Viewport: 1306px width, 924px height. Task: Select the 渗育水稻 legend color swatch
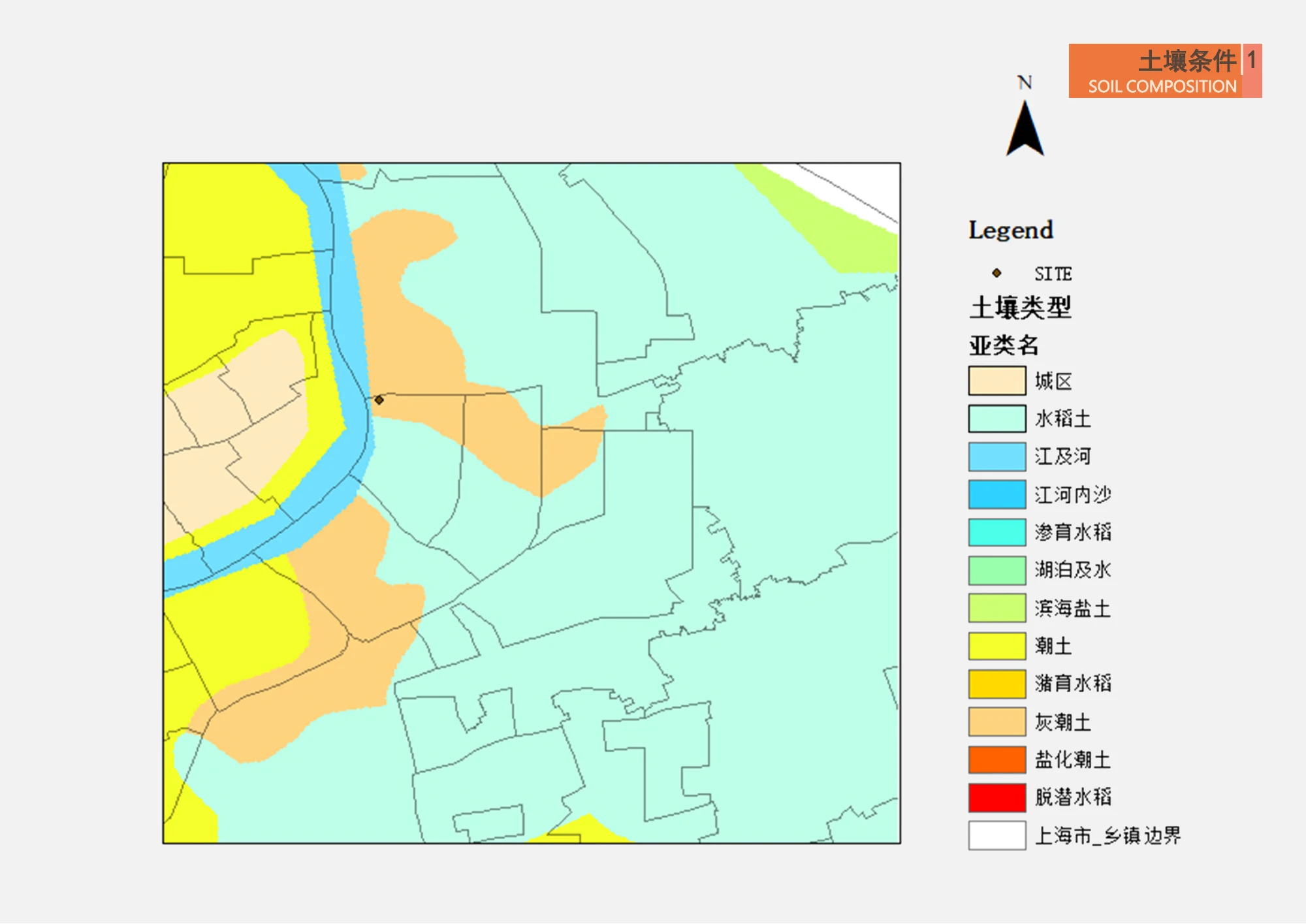pos(997,532)
